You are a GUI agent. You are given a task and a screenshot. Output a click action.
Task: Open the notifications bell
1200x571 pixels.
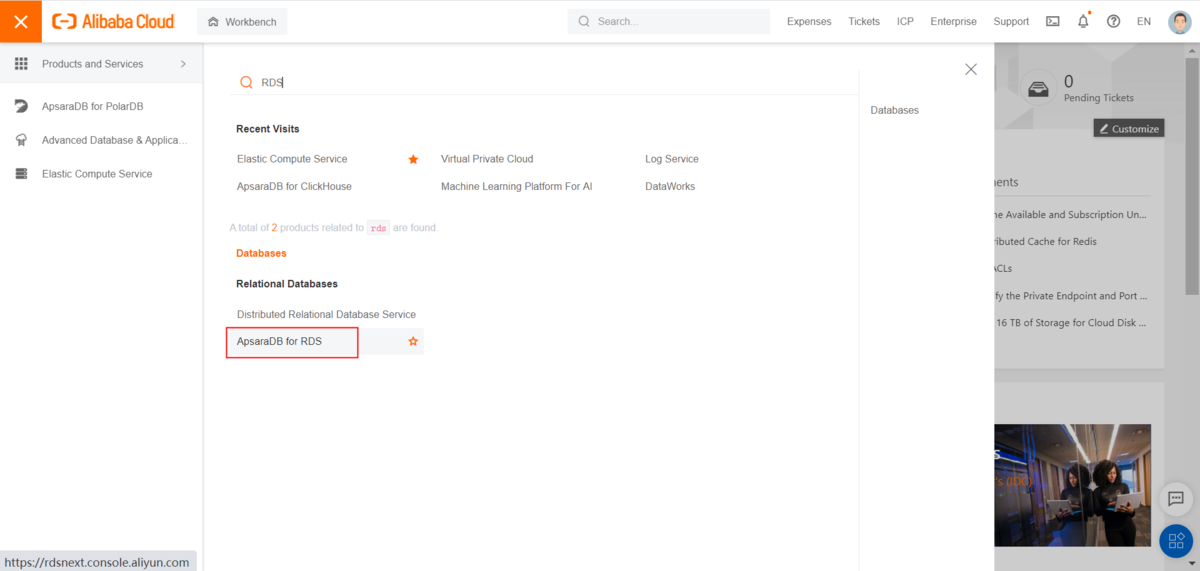(x=1083, y=21)
